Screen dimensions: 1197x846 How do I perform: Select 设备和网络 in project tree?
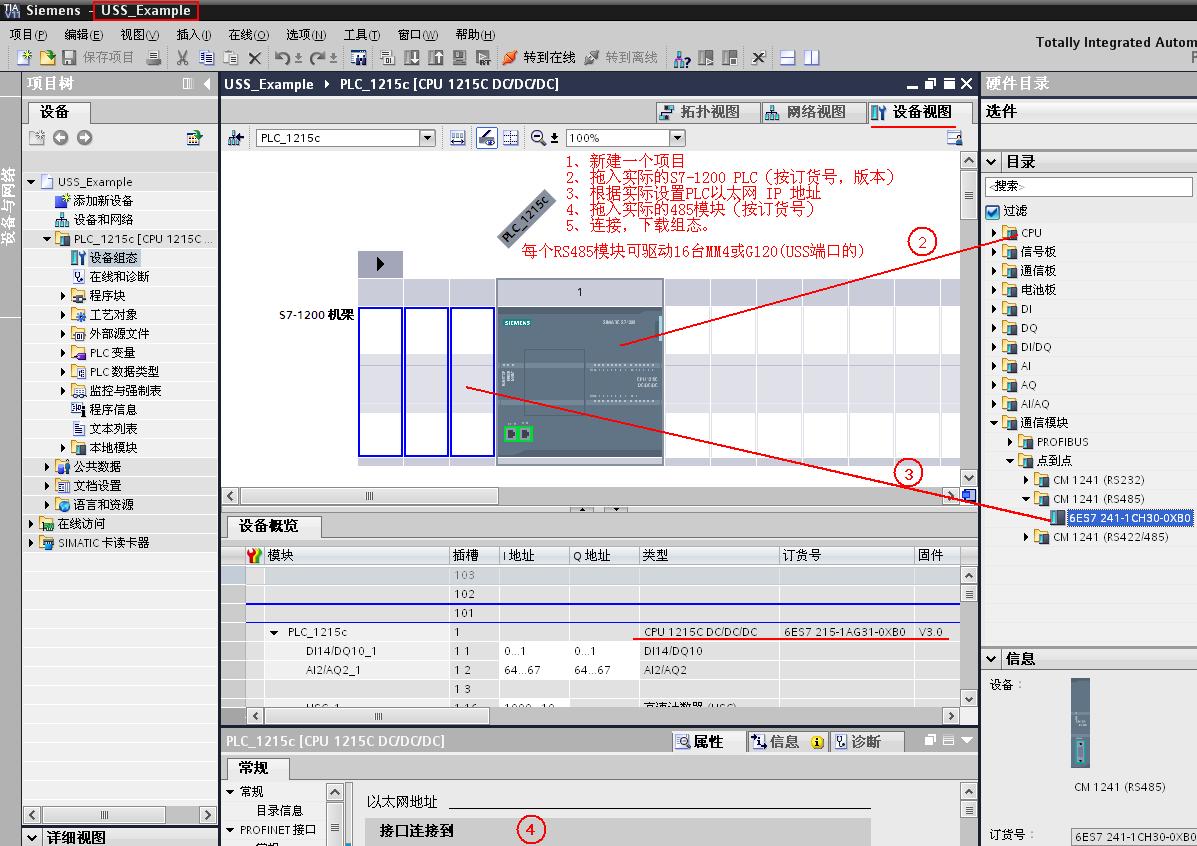94,219
